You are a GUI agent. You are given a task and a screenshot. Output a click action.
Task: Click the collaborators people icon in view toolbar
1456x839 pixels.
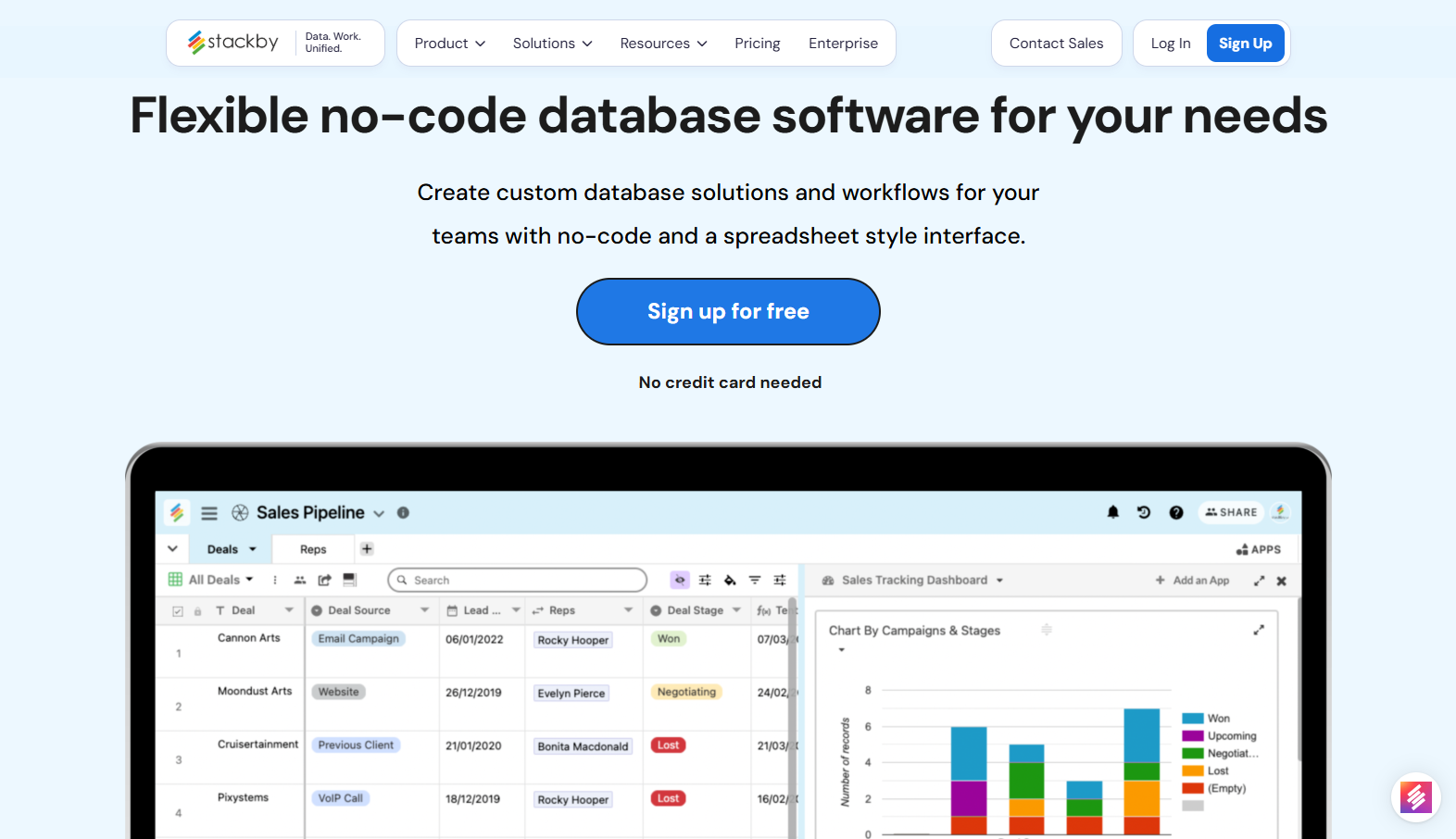tap(300, 580)
